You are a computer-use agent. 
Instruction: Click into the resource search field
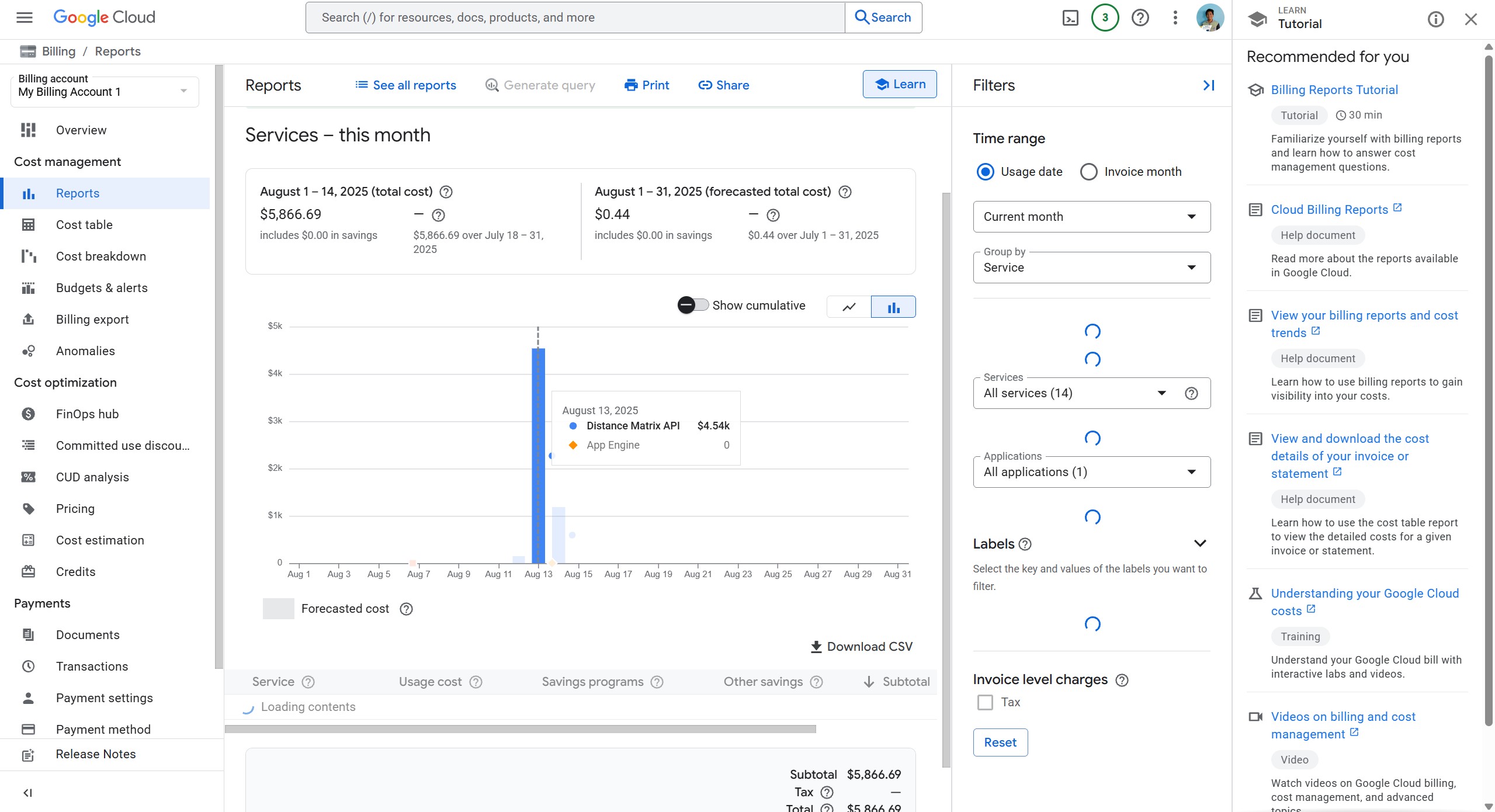pos(575,18)
